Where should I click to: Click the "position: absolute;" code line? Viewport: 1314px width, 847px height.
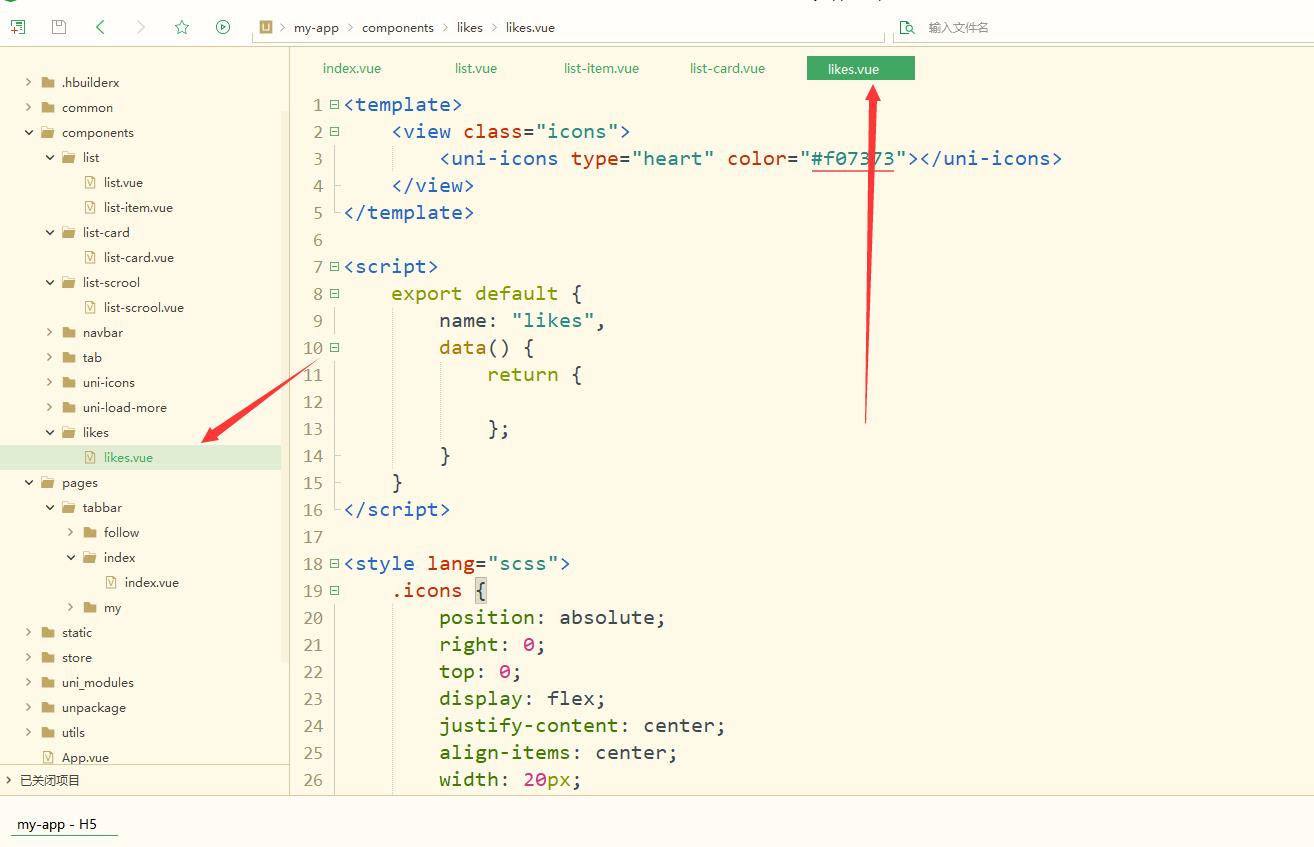pyautogui.click(x=552, y=617)
